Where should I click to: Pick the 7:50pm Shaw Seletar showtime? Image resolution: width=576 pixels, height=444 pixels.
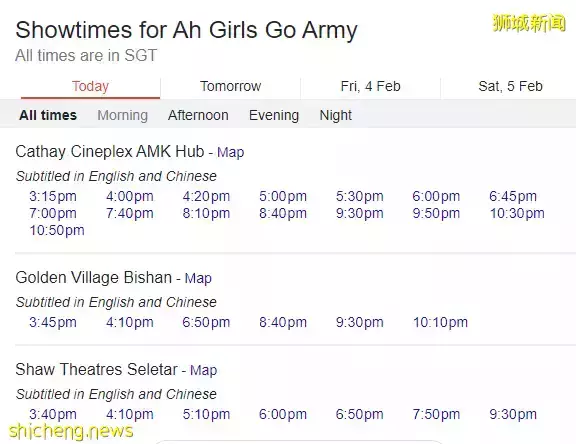click(436, 414)
